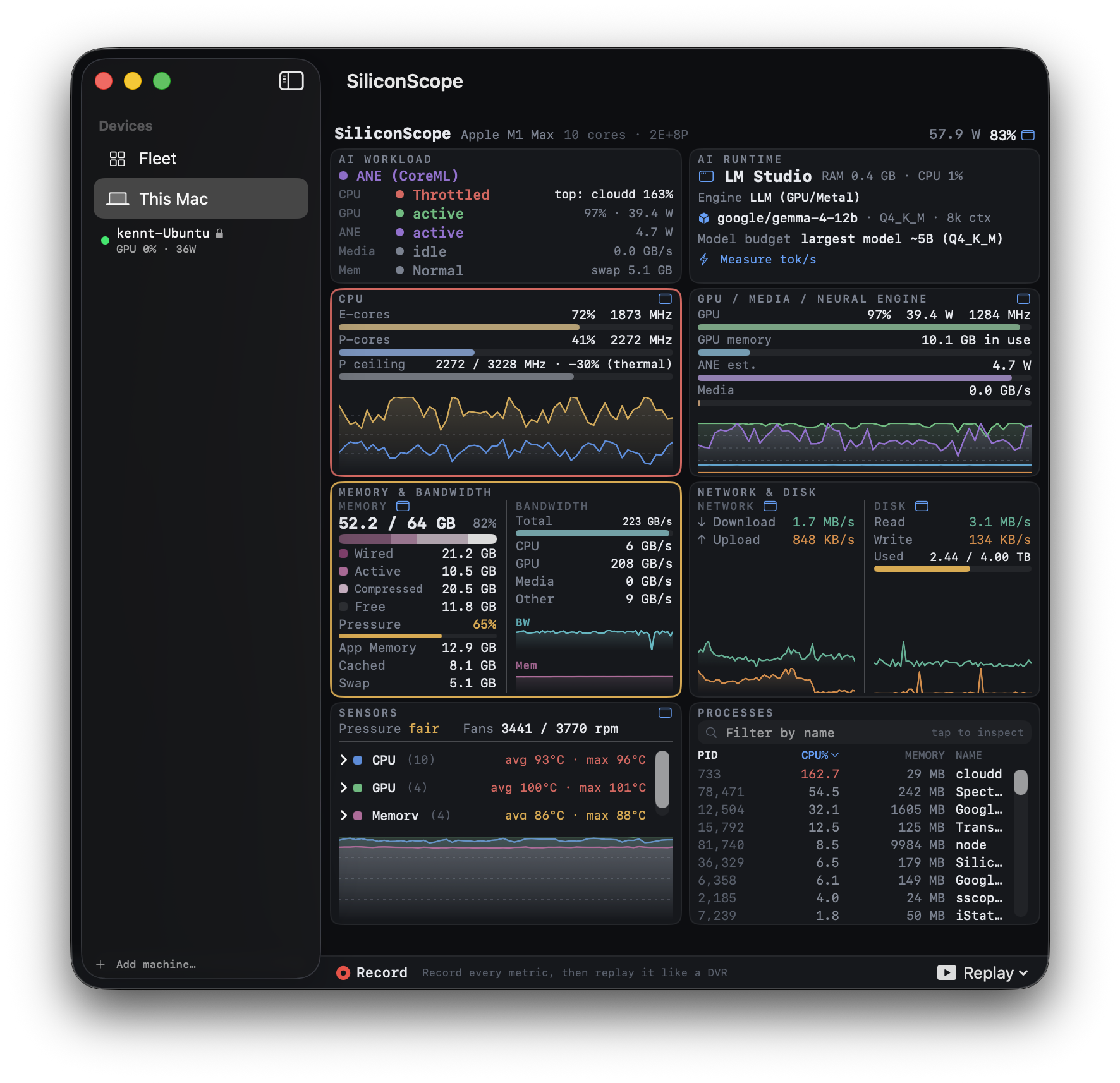The height and width of the screenshot is (1083, 1120).
Task: Pop out the Disk section icon
Action: coord(922,506)
